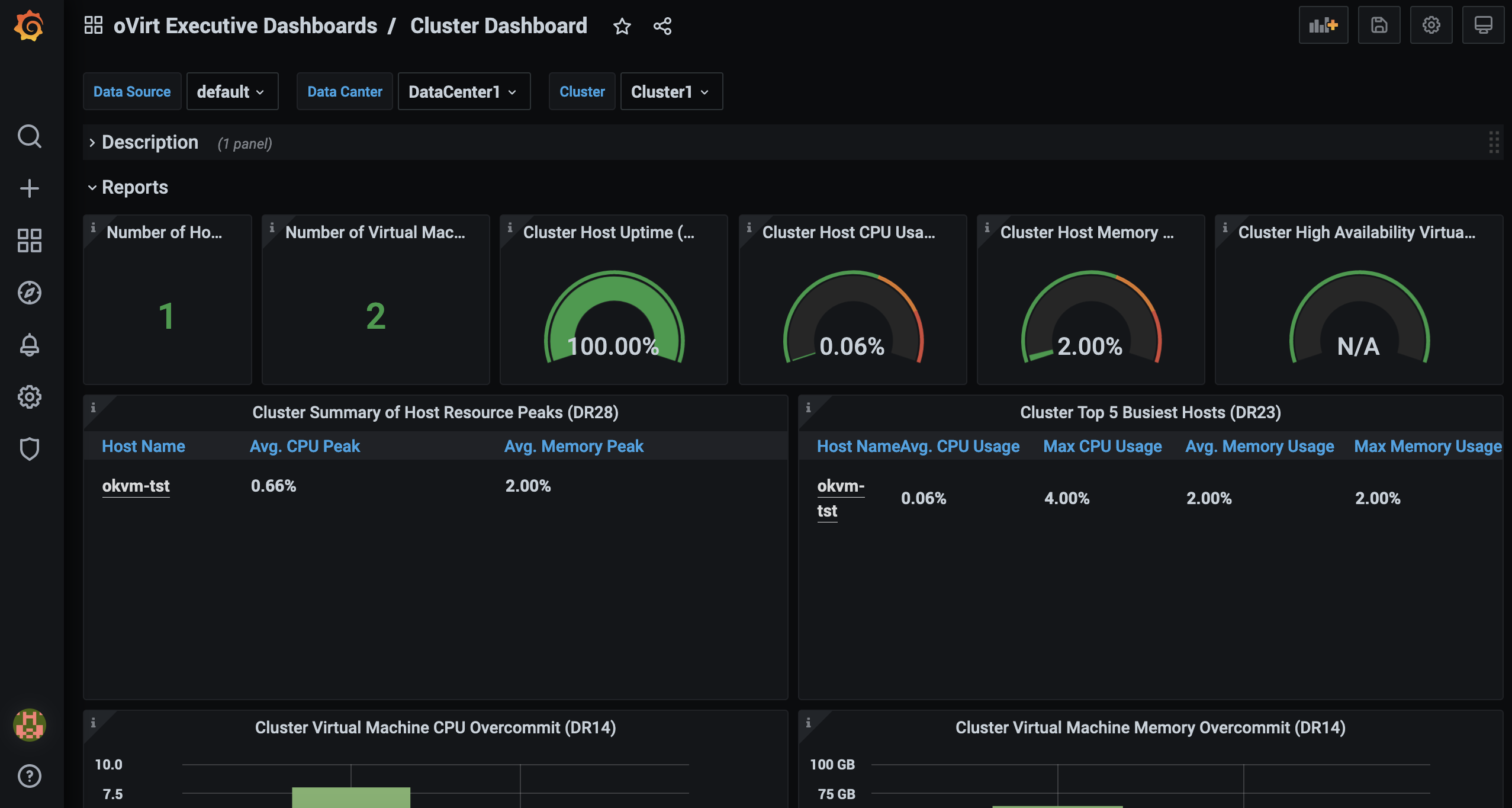Sort by Host Name in Resource Peaks table

pyautogui.click(x=143, y=446)
